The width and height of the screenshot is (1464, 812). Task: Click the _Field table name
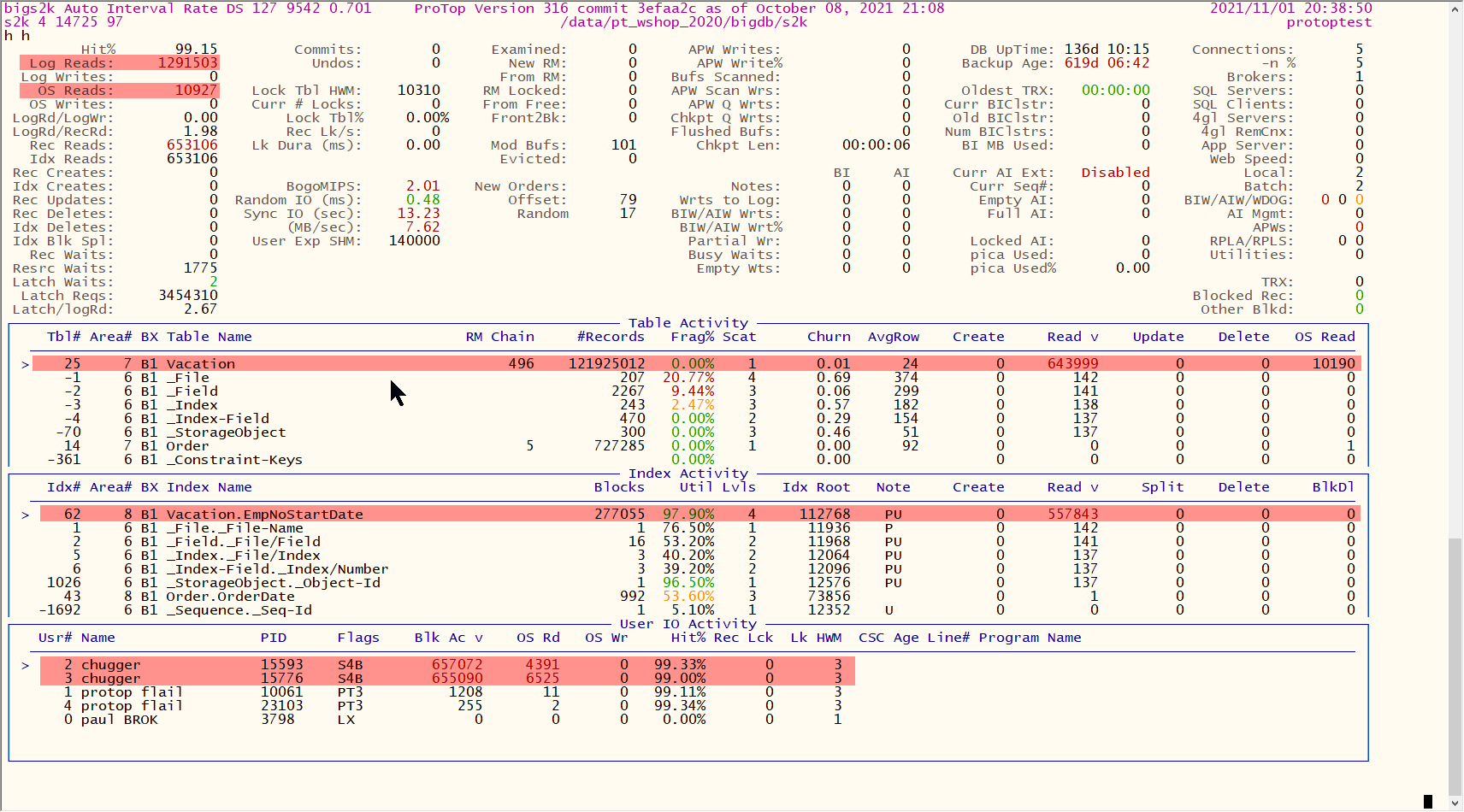(x=192, y=391)
